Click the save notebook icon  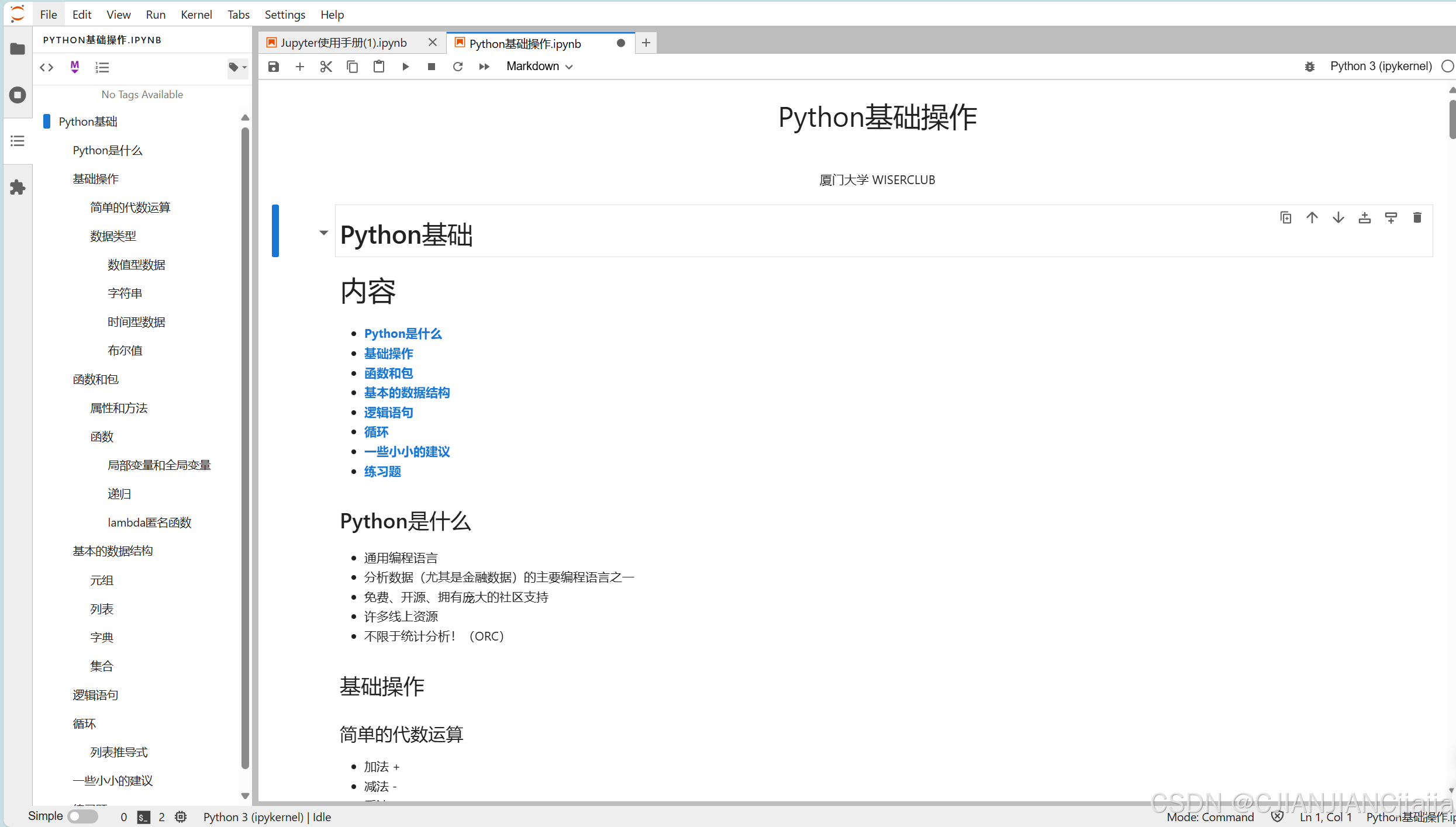click(x=273, y=67)
